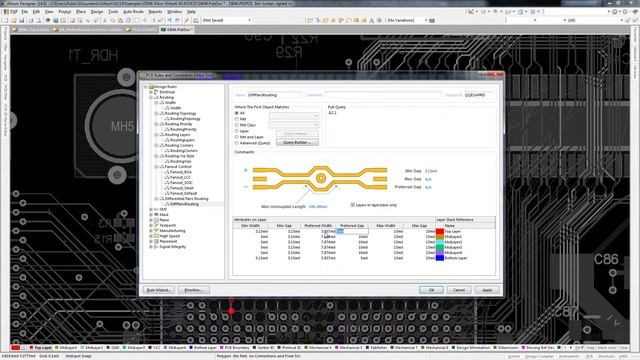This screenshot has width=640, height=360.
Task: Collapse the Fanout Control node
Action: [x=156, y=167]
